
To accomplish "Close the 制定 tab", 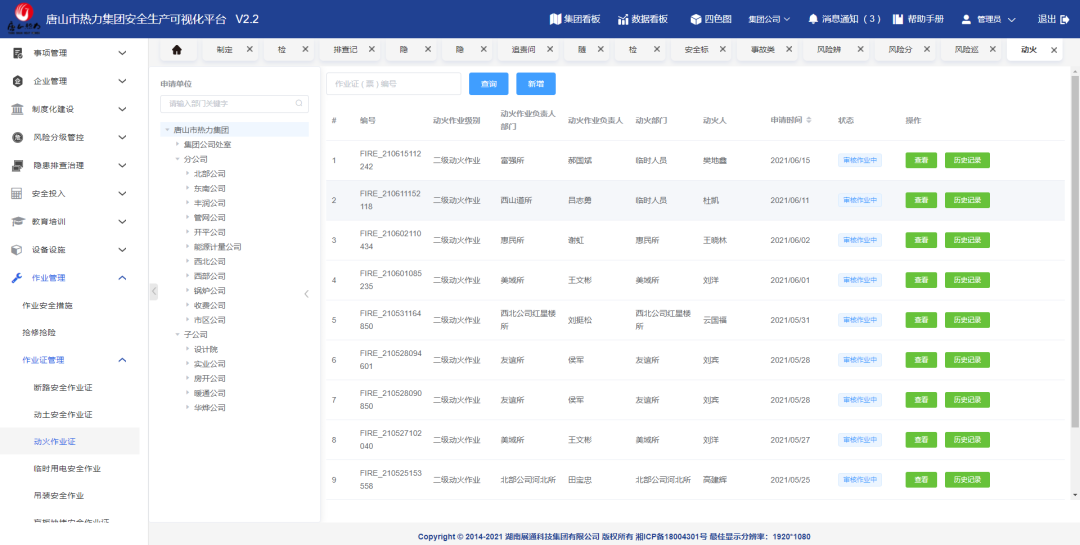I will 249,50.
